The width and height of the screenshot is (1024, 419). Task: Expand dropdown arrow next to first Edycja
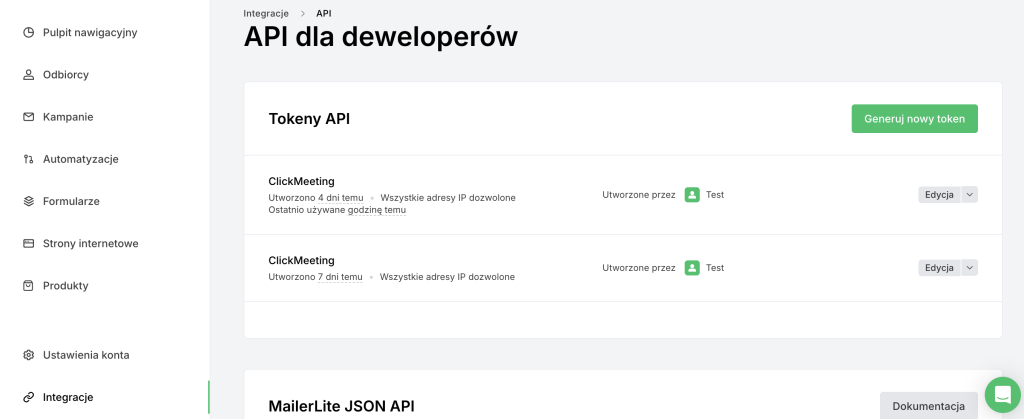969,195
